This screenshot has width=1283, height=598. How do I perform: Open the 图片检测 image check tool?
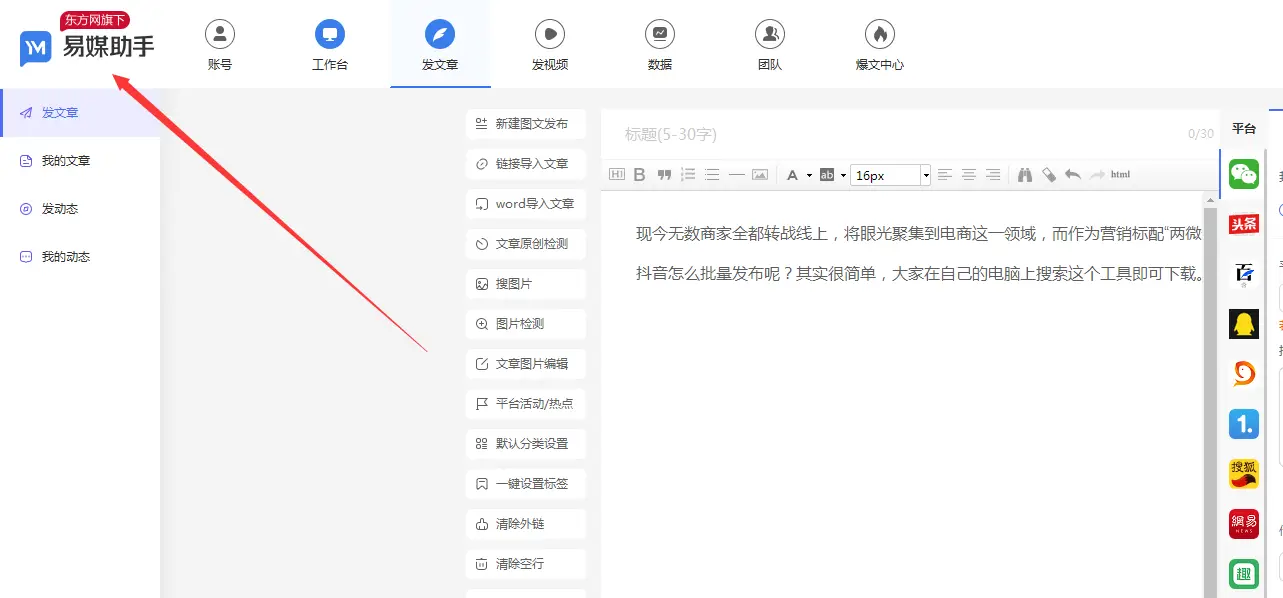(526, 324)
